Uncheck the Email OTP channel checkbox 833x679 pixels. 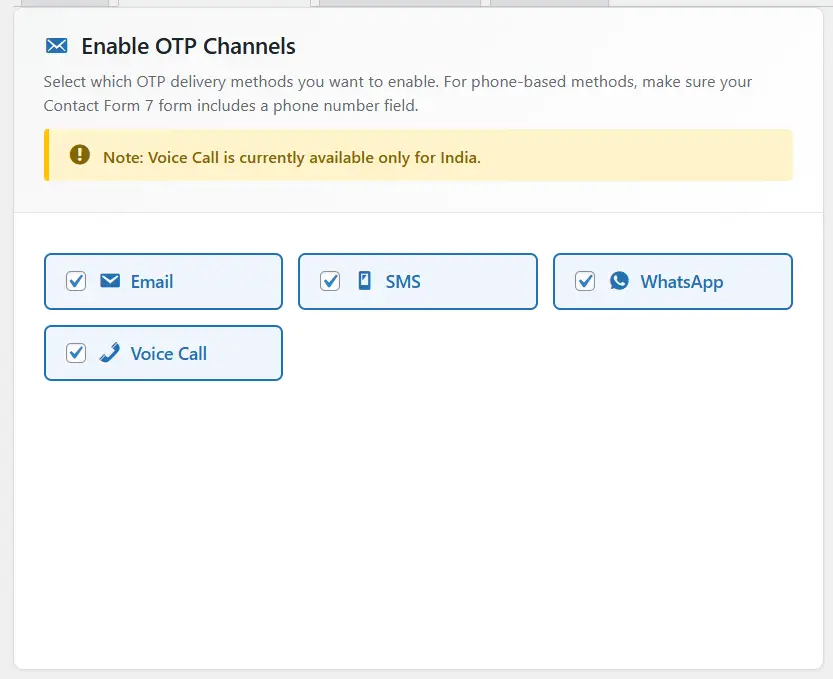(x=76, y=281)
